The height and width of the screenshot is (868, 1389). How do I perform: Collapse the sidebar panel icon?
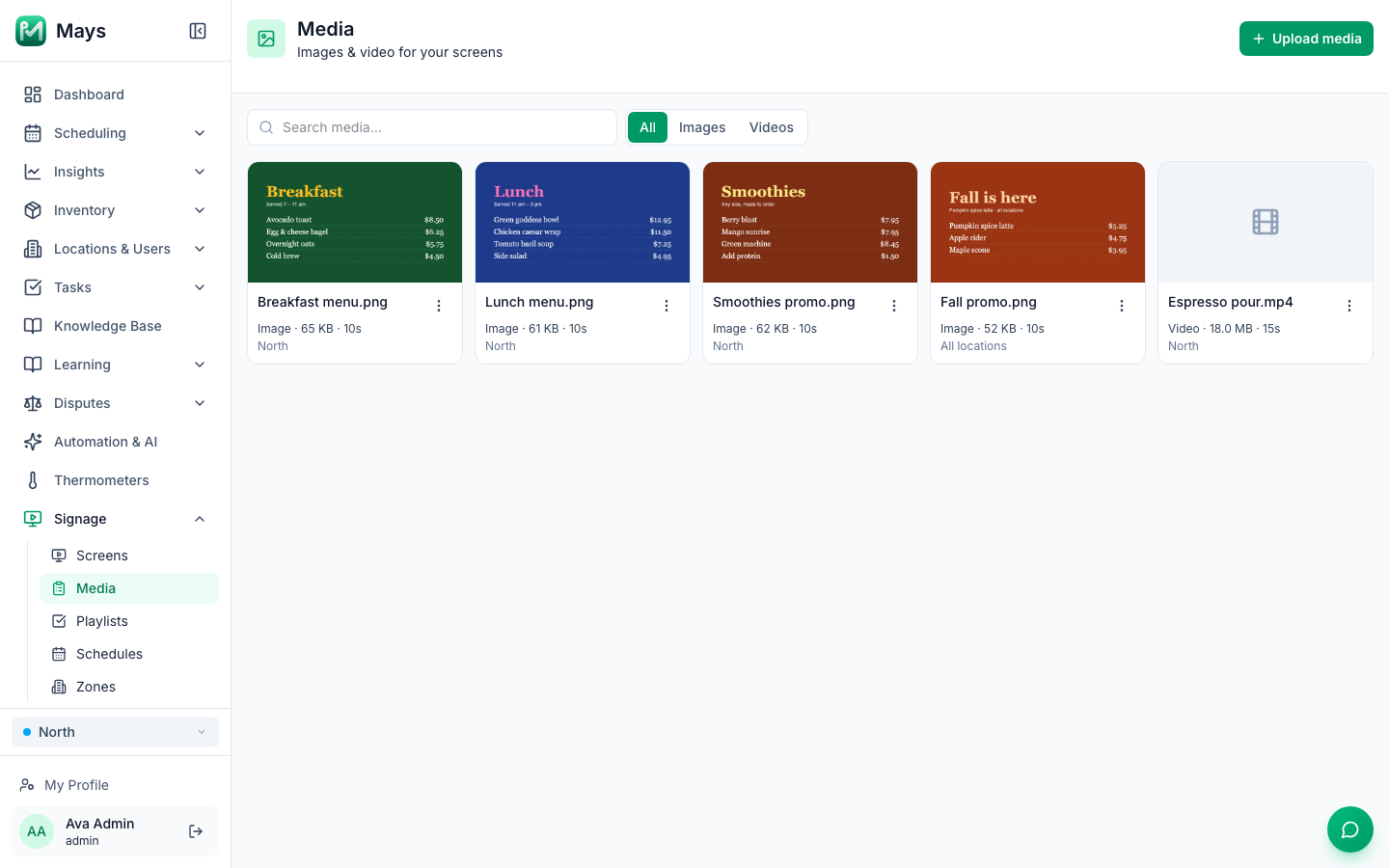pos(198,31)
